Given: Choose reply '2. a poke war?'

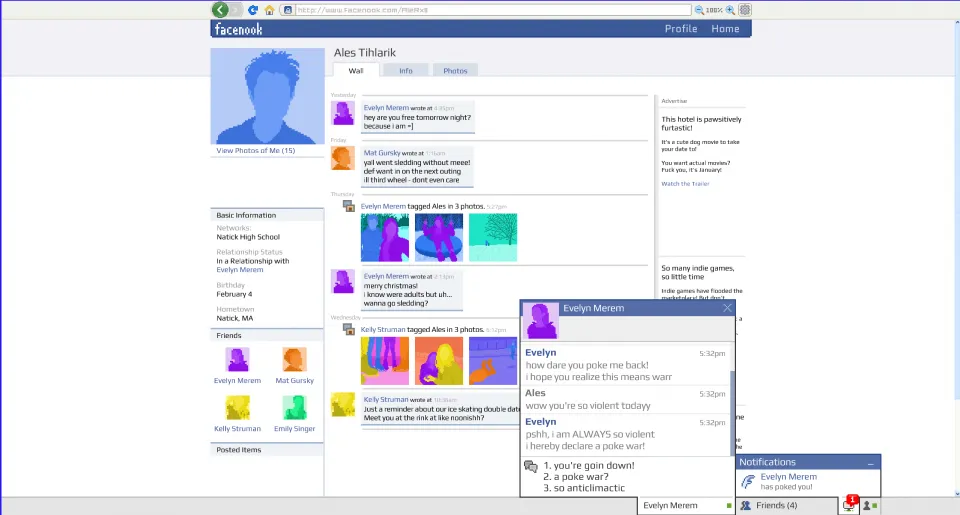Looking at the screenshot, I should coord(576,476).
